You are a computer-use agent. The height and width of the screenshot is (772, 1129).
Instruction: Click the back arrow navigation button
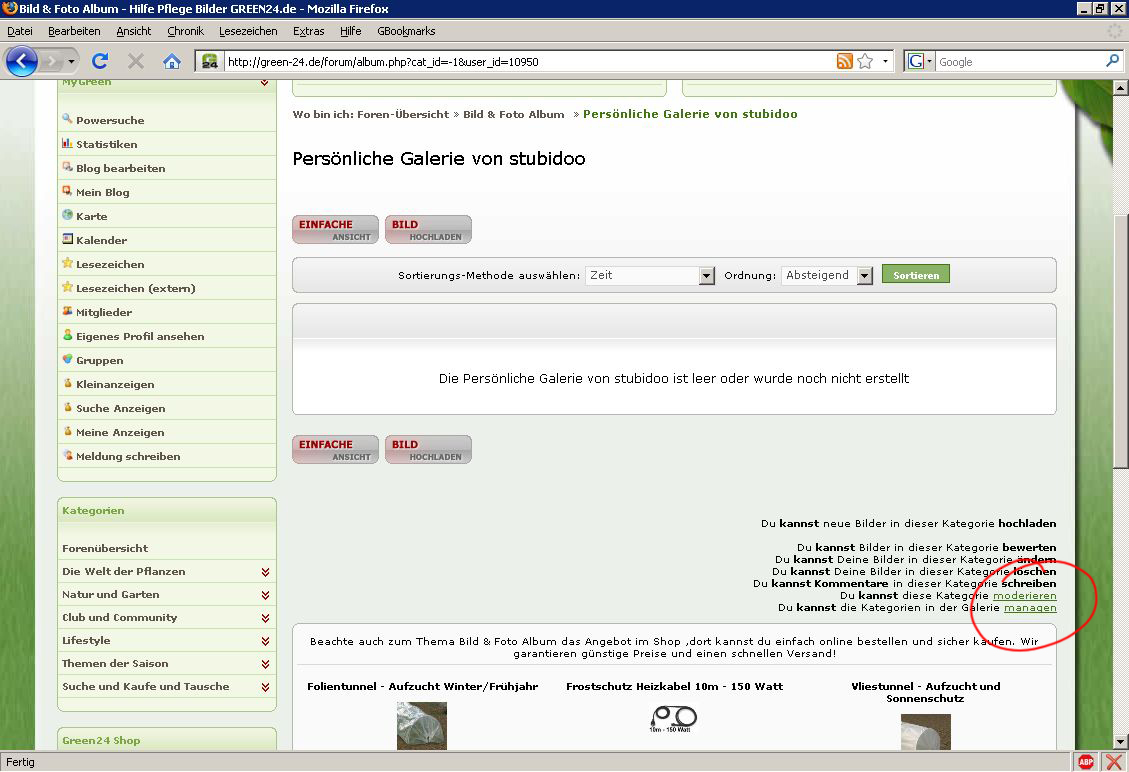(23, 61)
